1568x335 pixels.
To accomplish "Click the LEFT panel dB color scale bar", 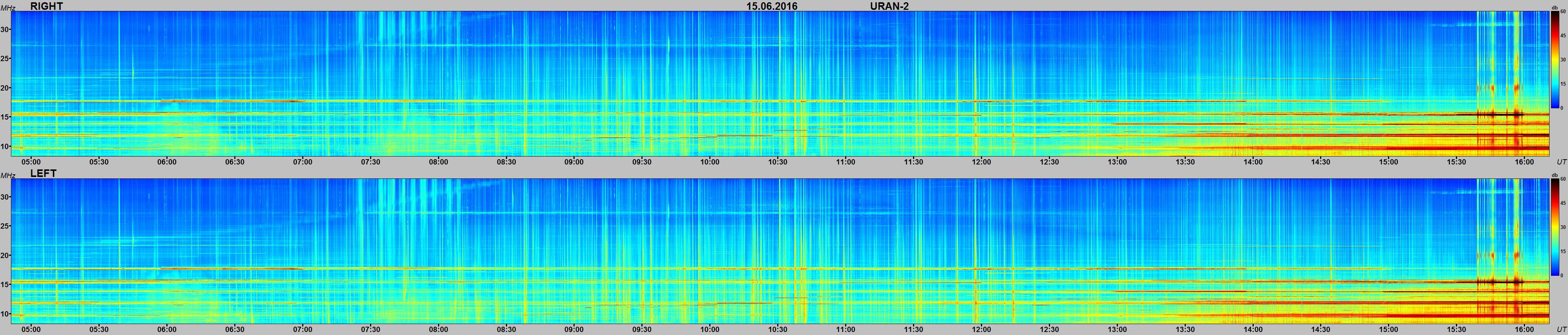I will [1555, 227].
